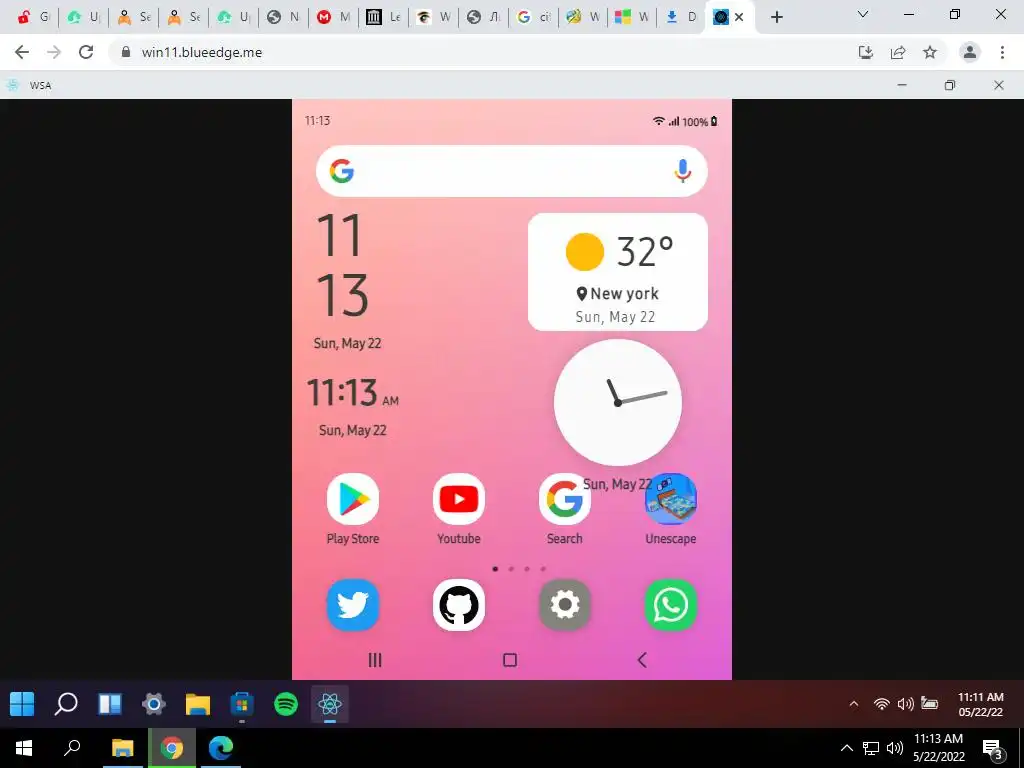
Task: Click the battery icon in the Windows 11 tray
Action: click(929, 703)
